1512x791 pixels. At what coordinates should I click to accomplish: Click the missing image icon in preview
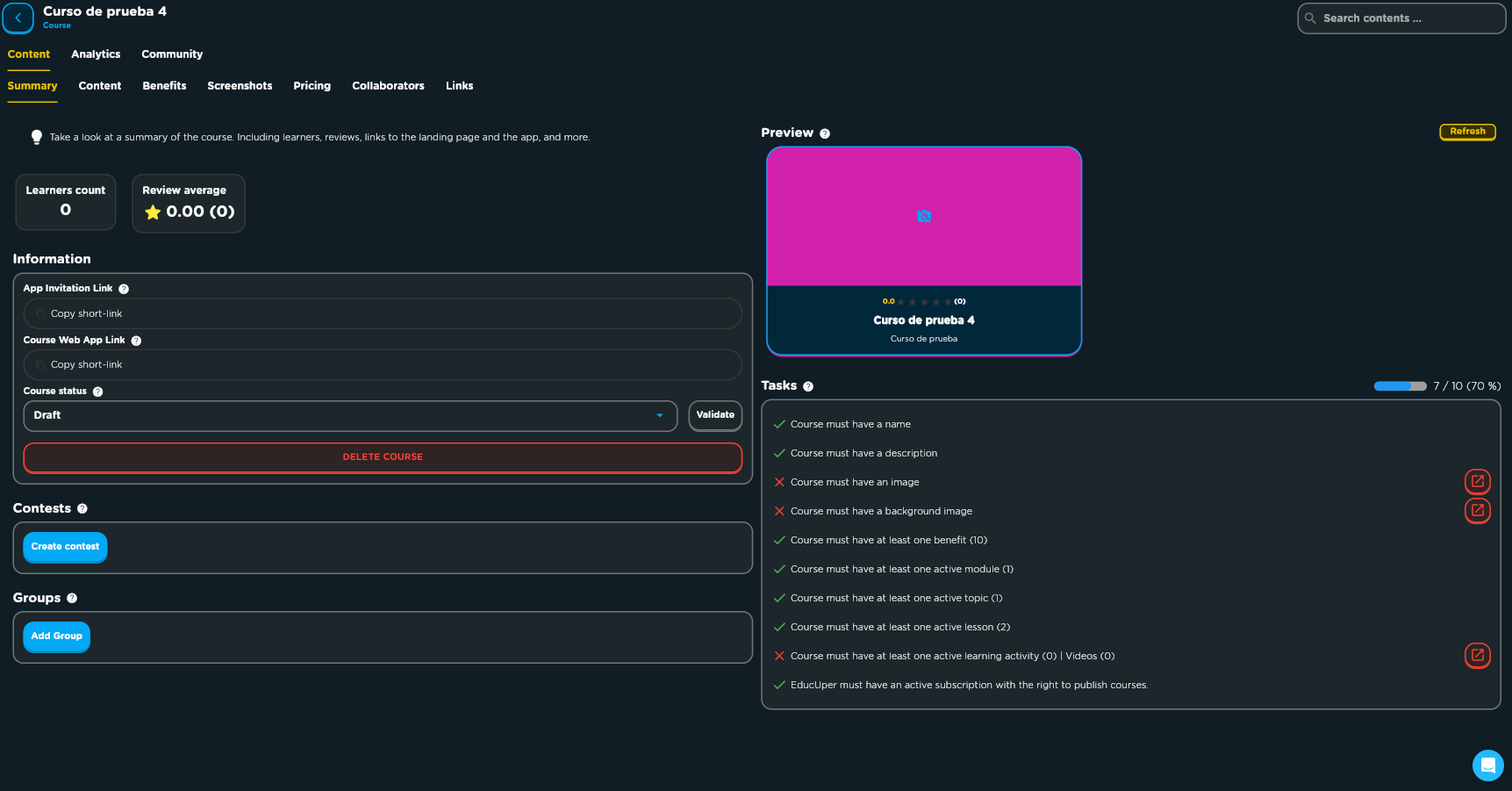coord(924,216)
